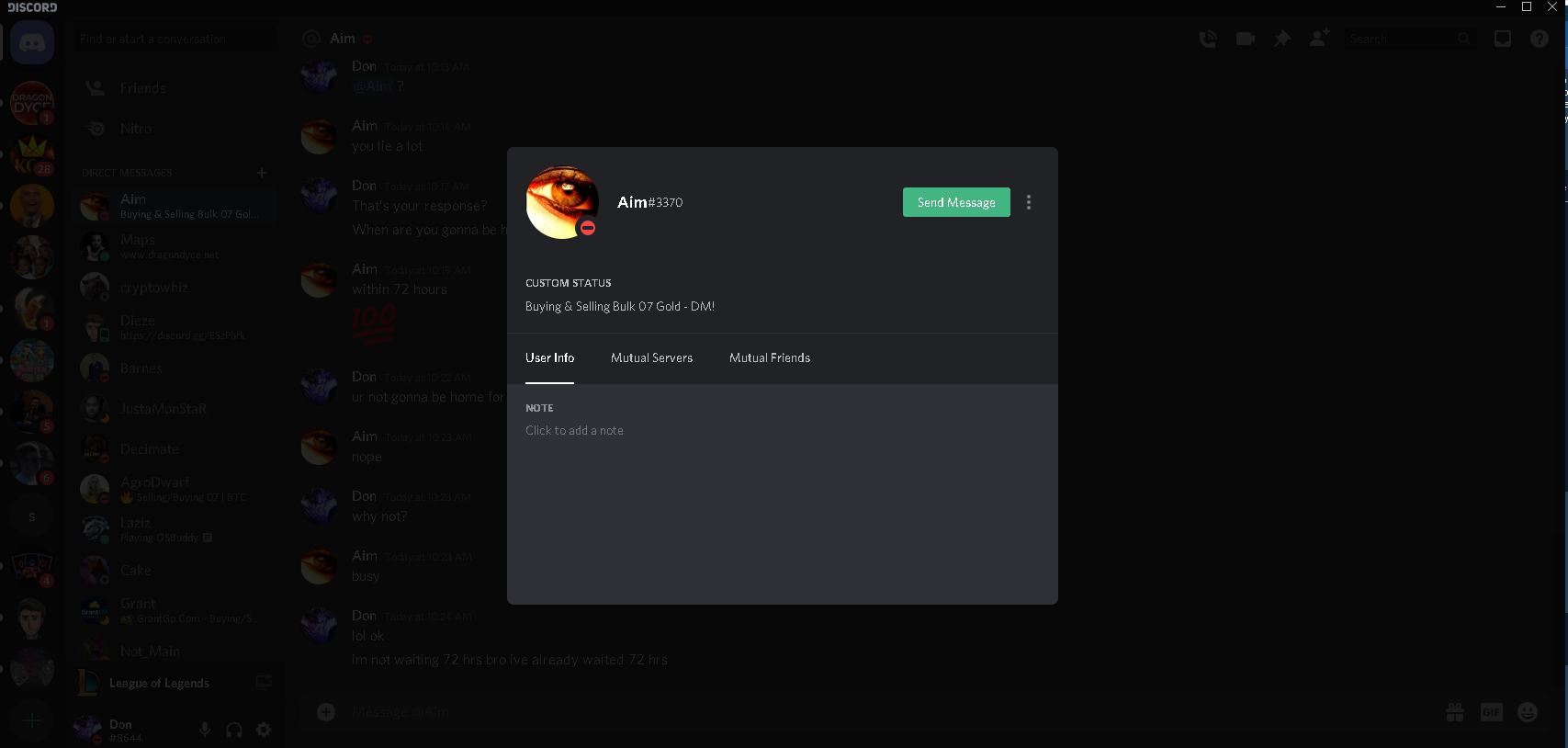The width and height of the screenshot is (1568, 748).
Task: Switch to the Mutual Servers tab
Action: point(651,357)
